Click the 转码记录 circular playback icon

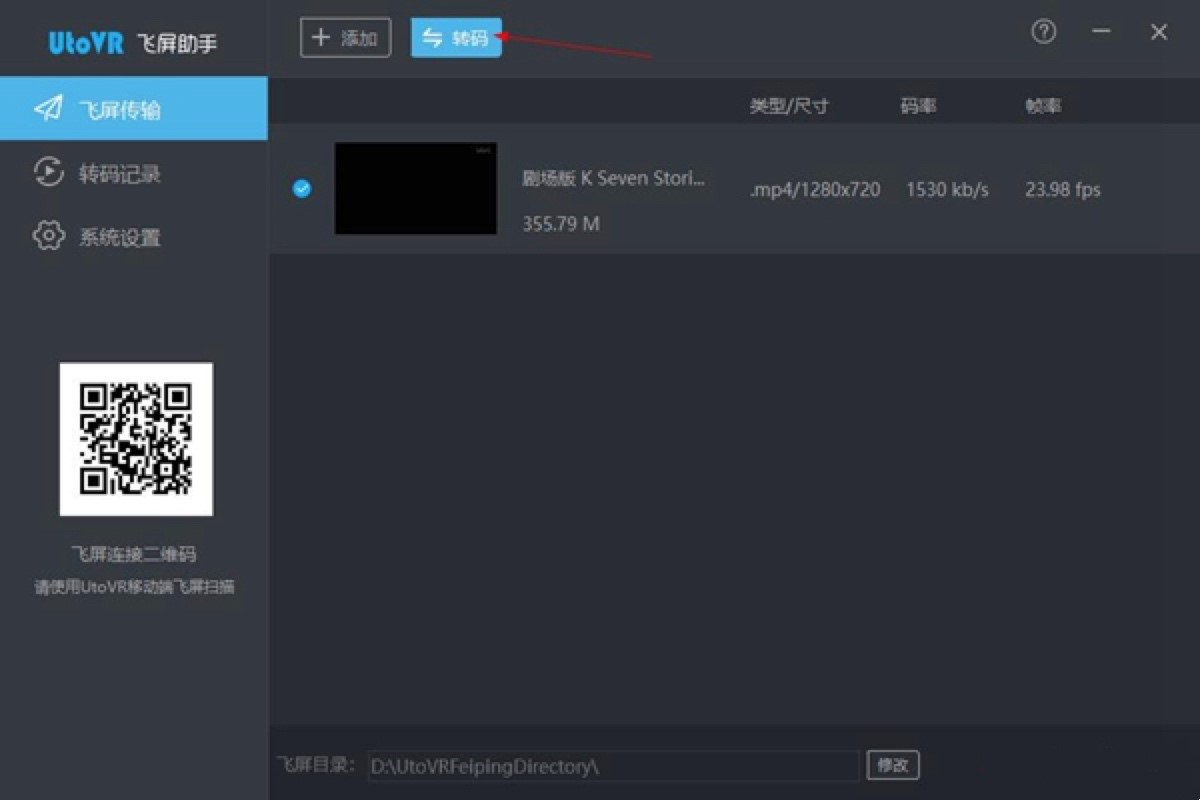[x=47, y=173]
